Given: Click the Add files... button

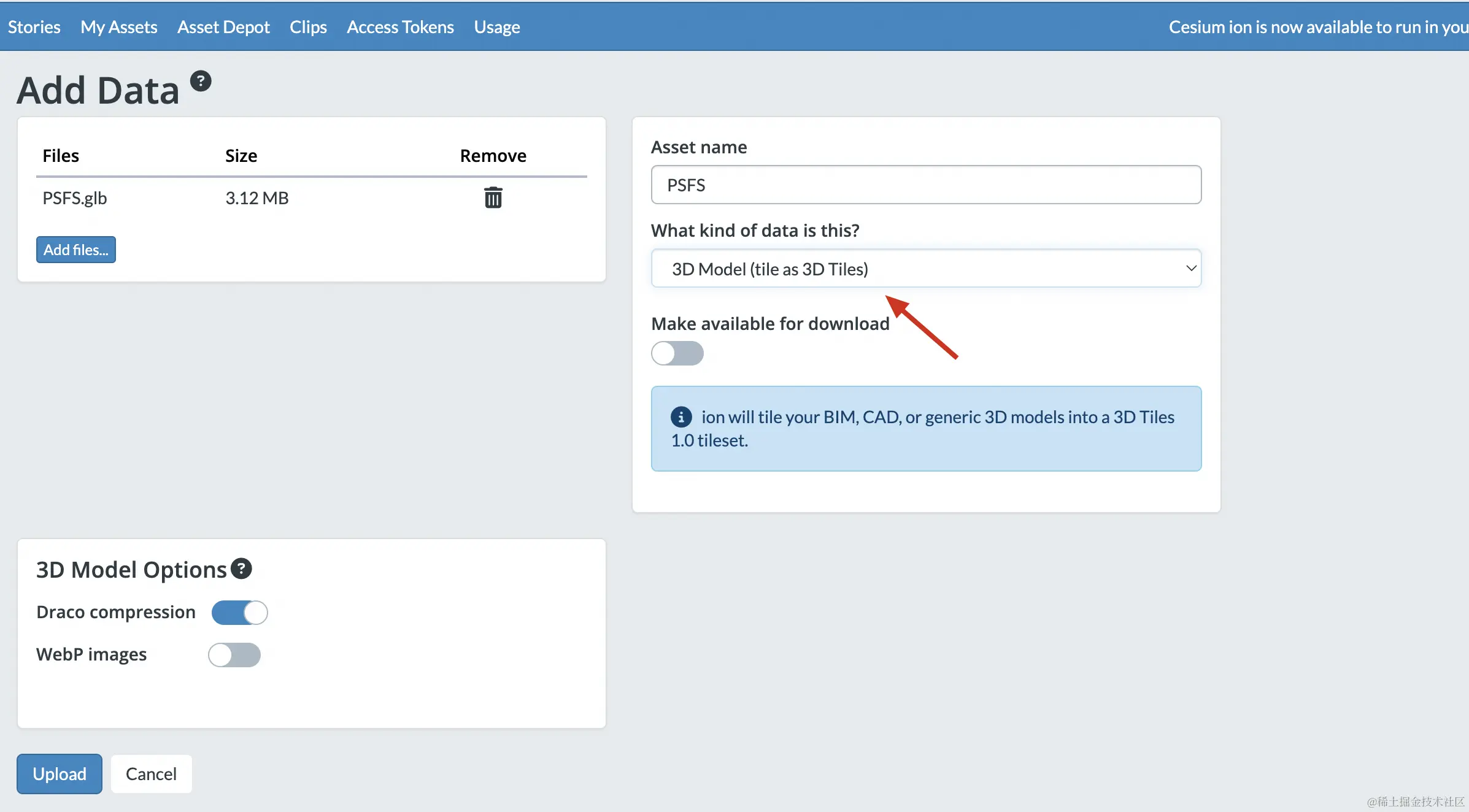Looking at the screenshot, I should click(x=75, y=250).
